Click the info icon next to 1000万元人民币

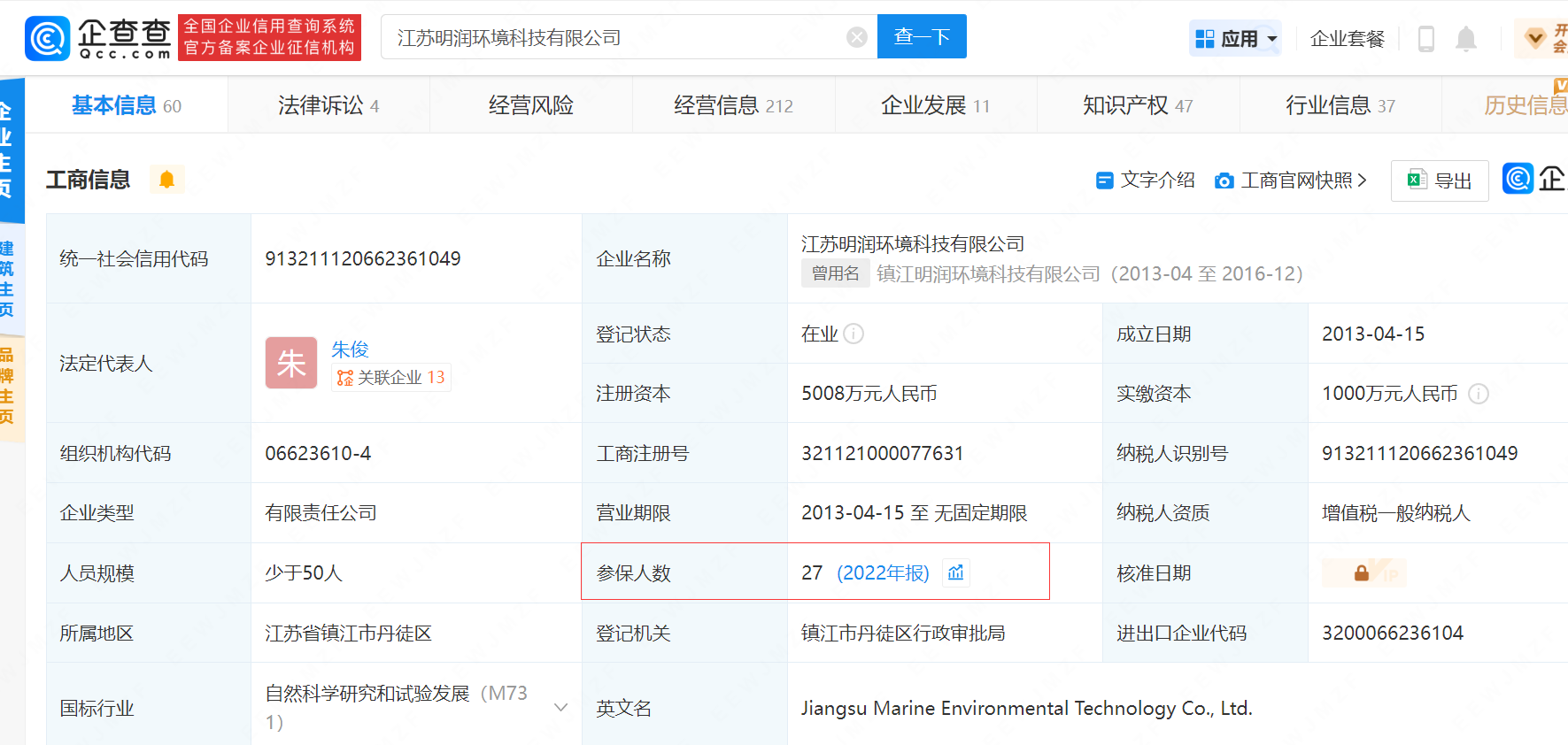click(1479, 394)
